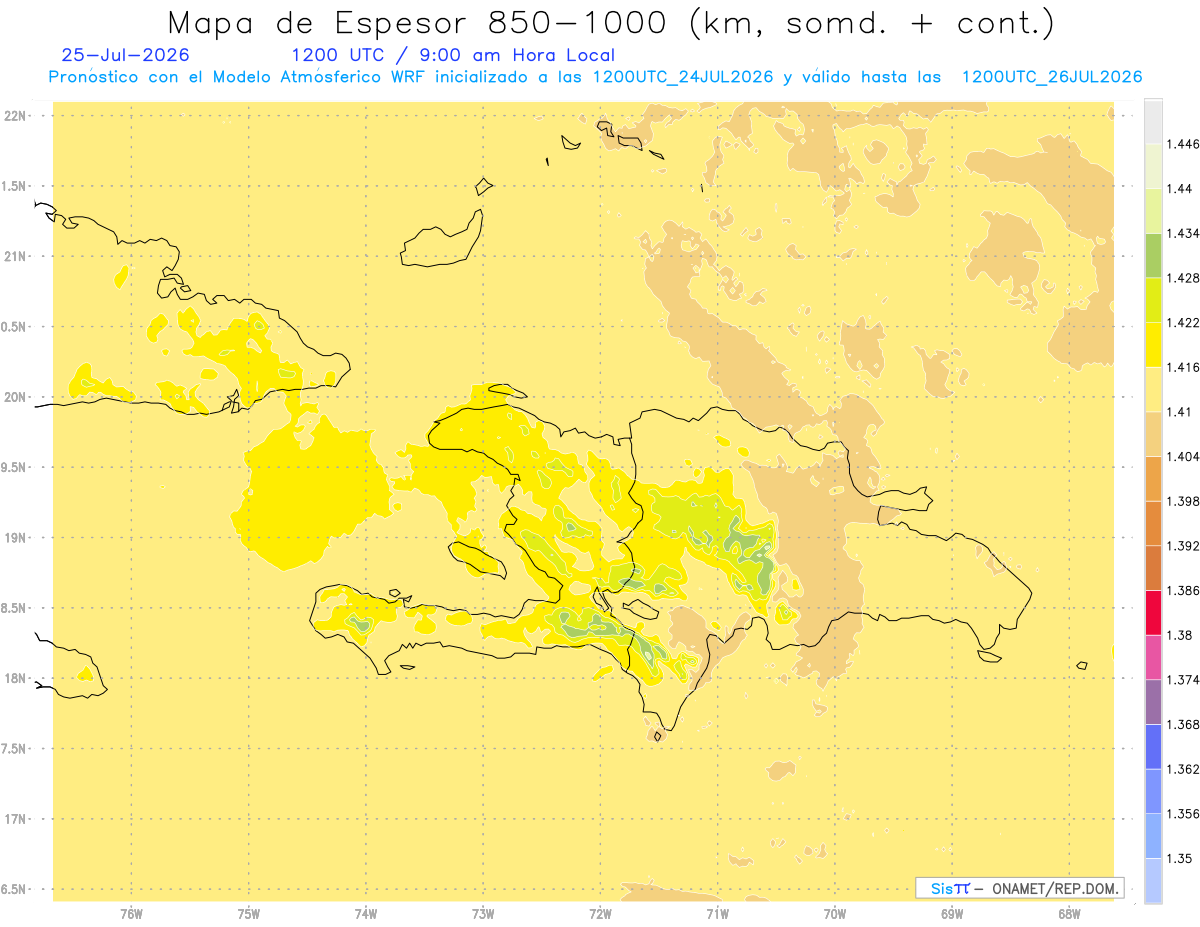Image resolution: width=1200 pixels, height=927 pixels.
Task: Click the 19N latitude label
Action: pyautogui.click(x=14, y=538)
